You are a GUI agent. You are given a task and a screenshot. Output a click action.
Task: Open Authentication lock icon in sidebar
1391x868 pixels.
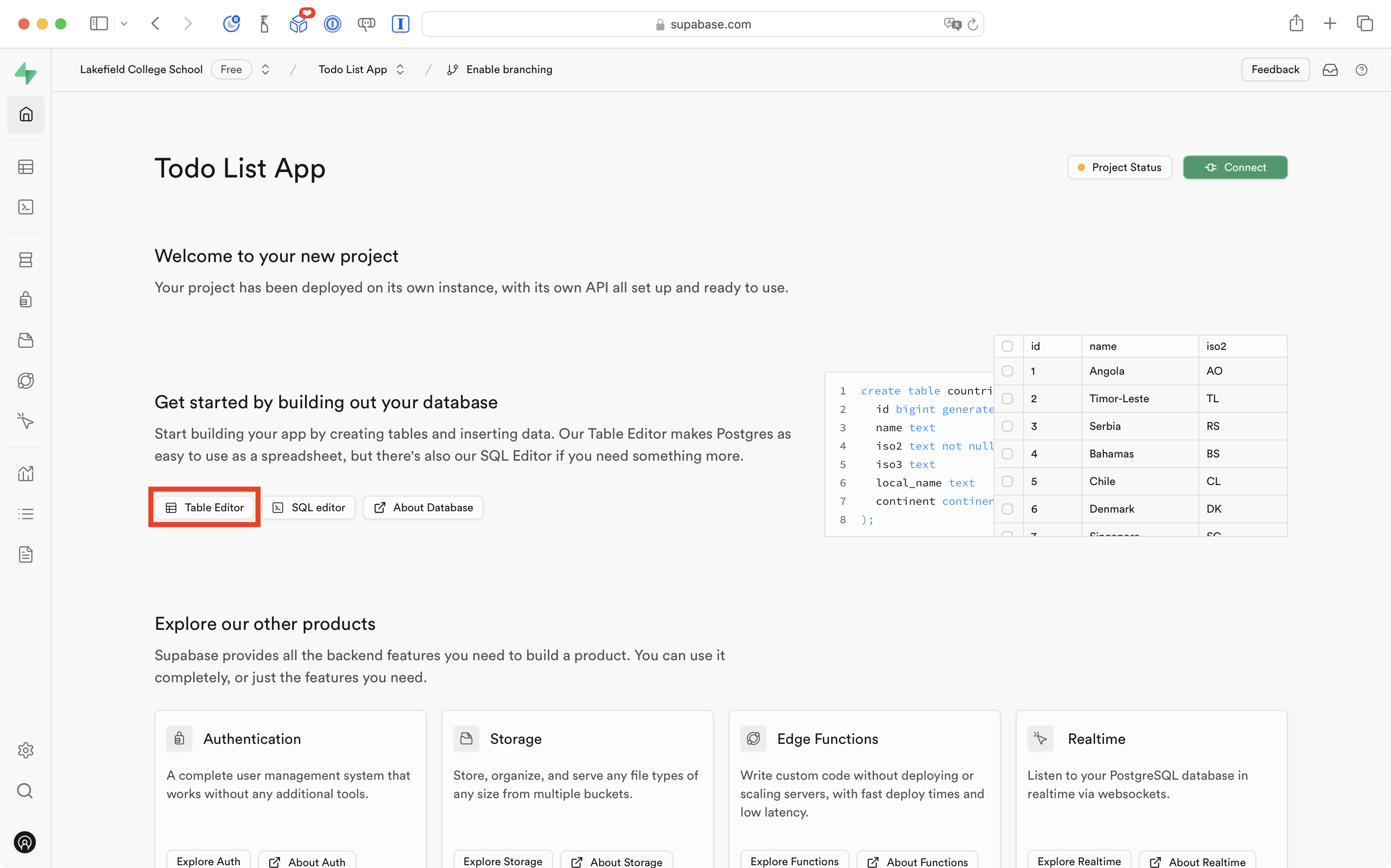(x=26, y=300)
